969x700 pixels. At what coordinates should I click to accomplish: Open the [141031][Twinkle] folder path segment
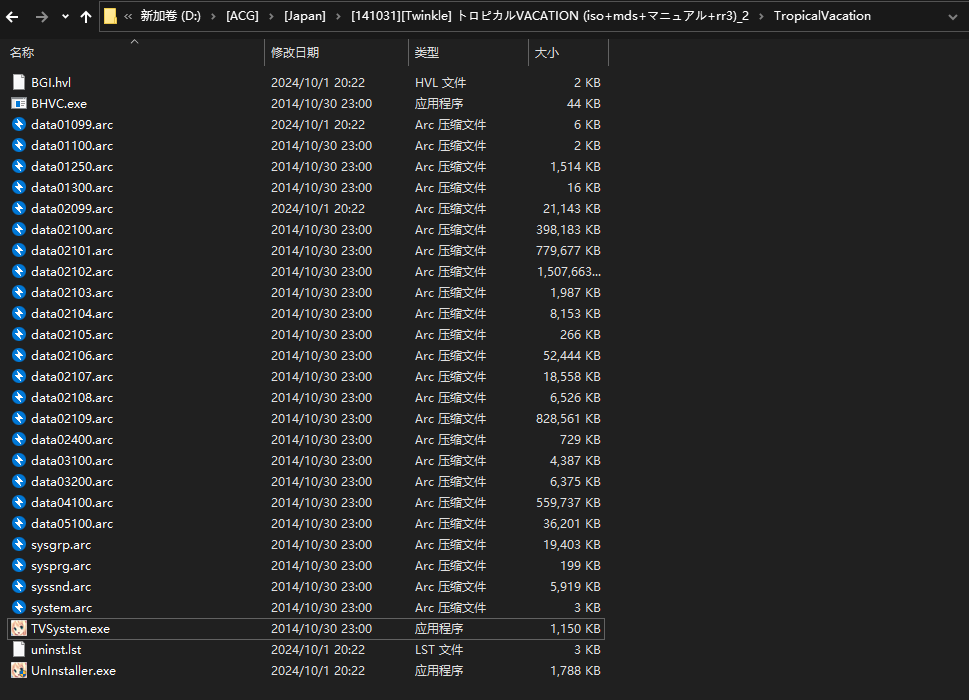549,16
